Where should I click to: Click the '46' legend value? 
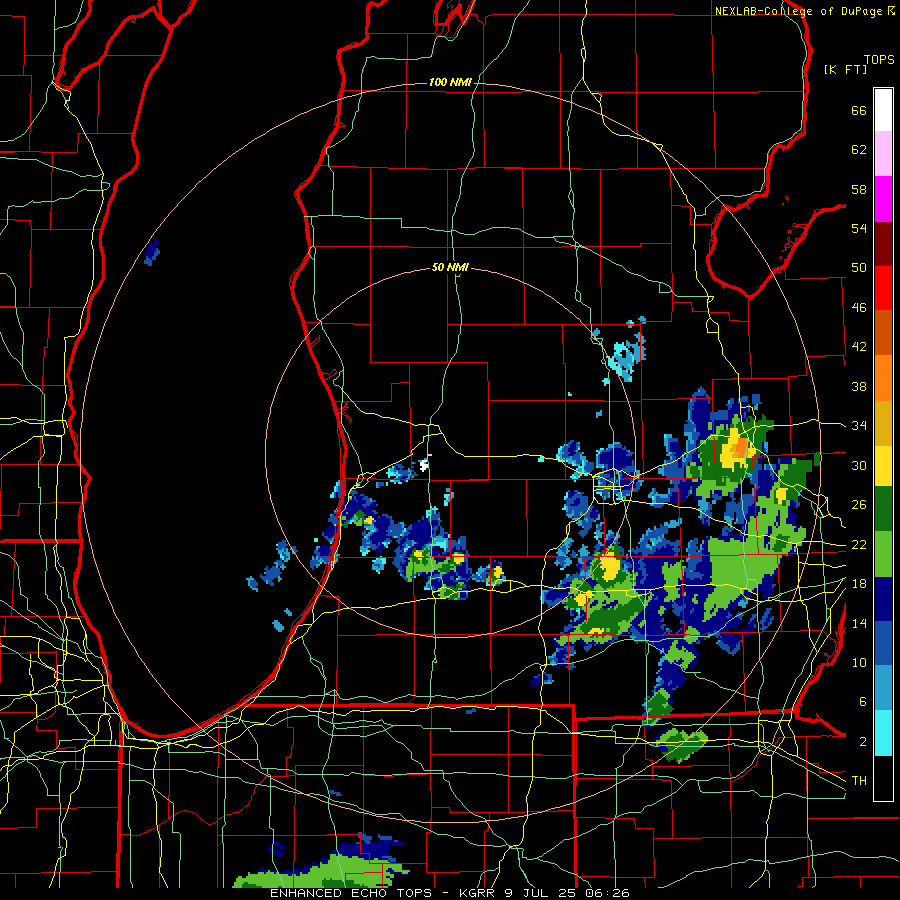coord(859,308)
